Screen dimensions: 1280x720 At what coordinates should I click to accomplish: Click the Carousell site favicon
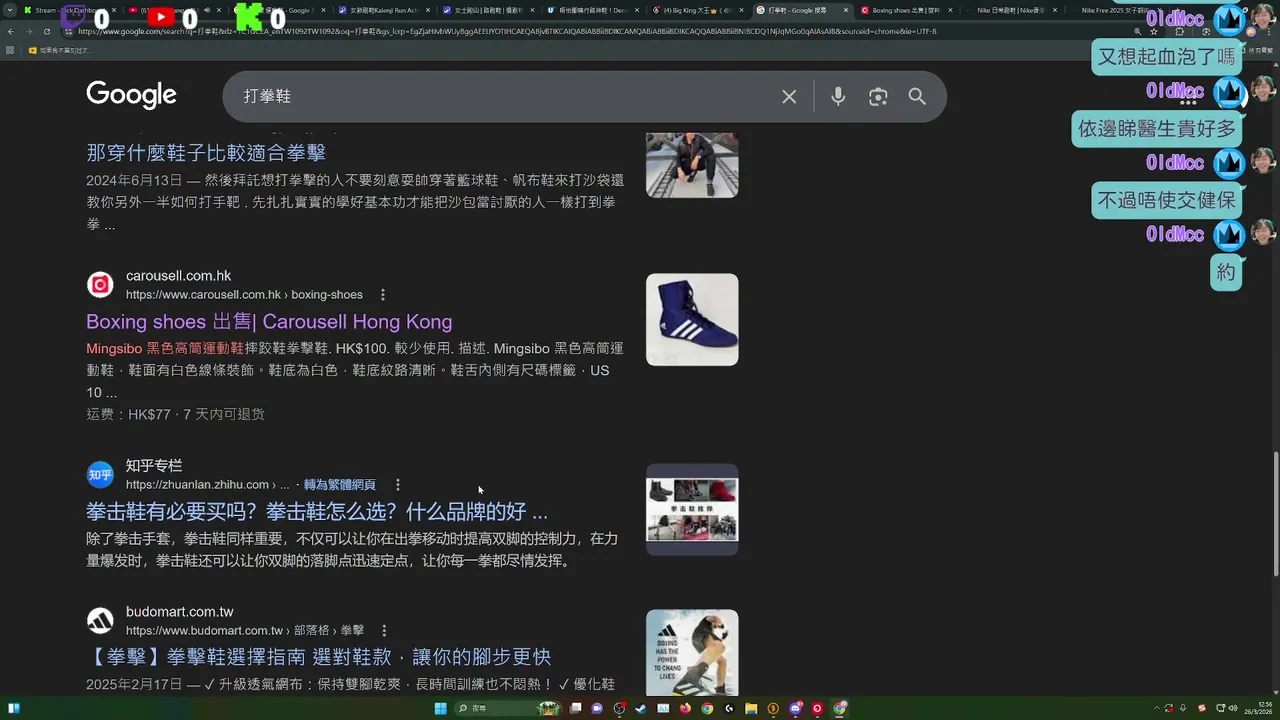coord(100,285)
